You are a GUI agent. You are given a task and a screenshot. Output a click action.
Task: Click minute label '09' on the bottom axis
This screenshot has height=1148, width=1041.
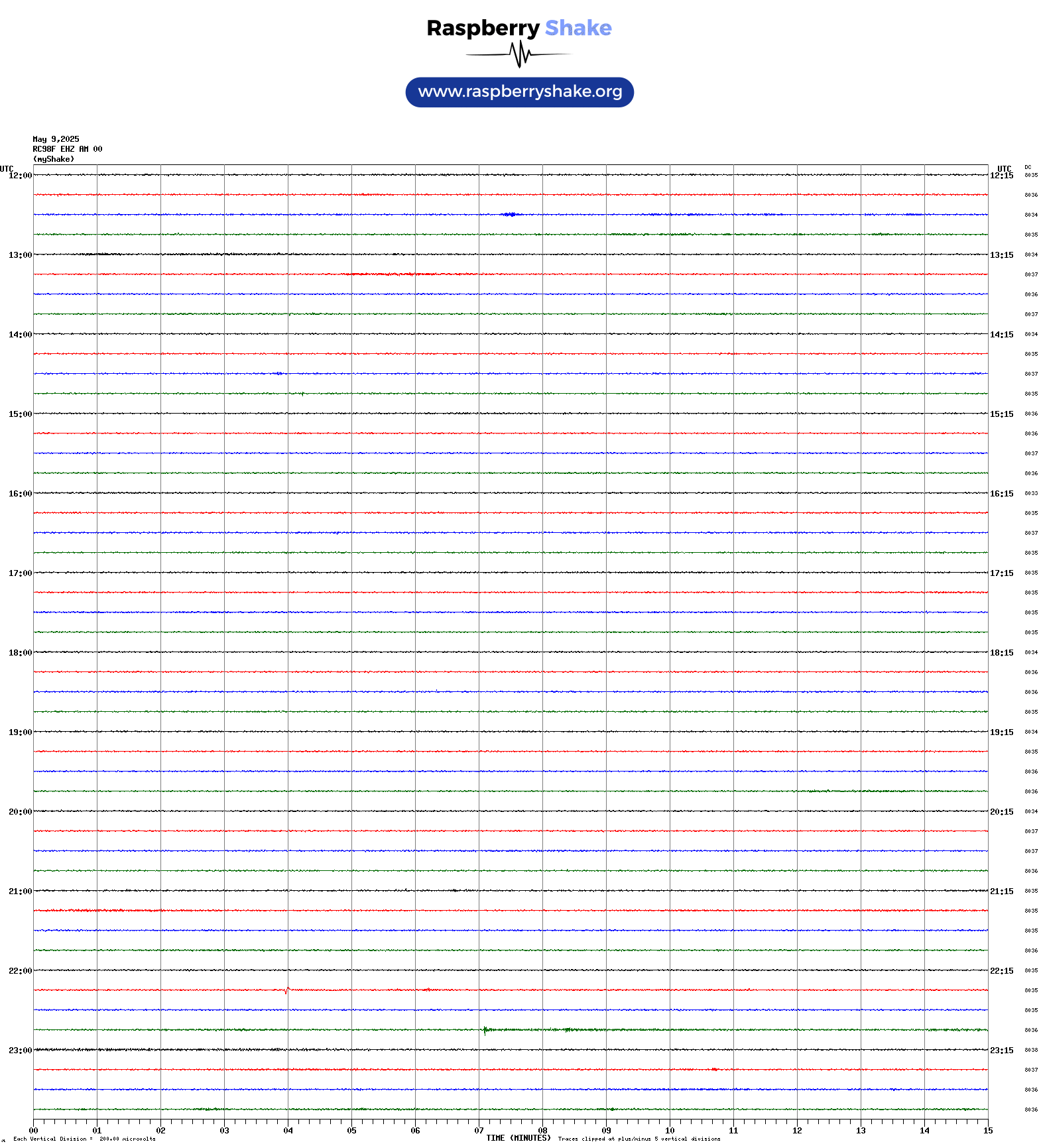[x=606, y=1131]
